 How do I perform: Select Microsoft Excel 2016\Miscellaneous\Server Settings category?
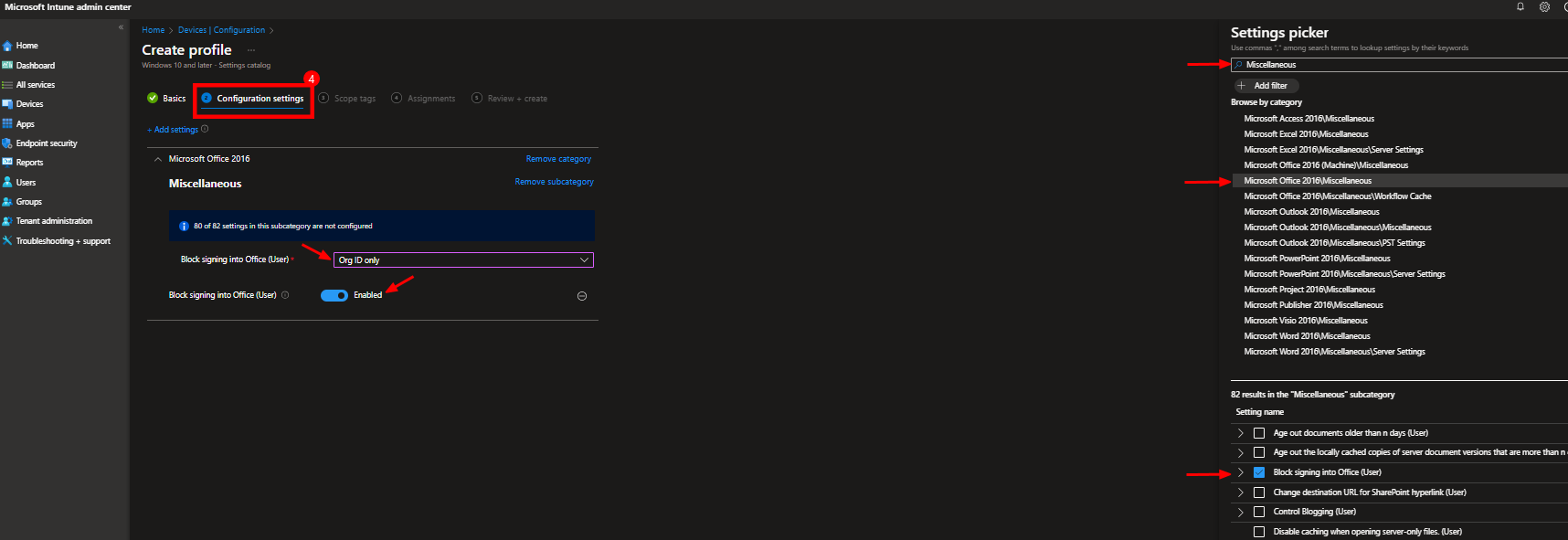click(x=1333, y=150)
